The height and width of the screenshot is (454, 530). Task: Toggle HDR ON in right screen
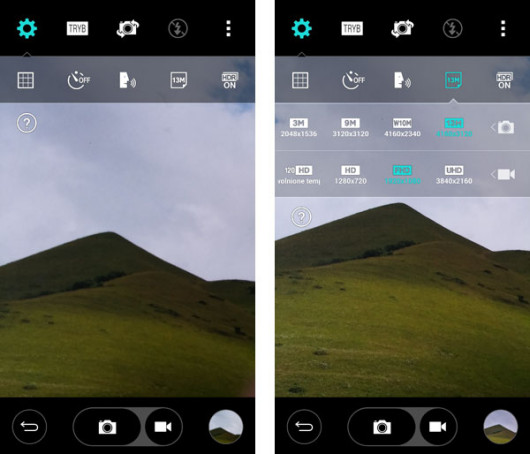504,80
